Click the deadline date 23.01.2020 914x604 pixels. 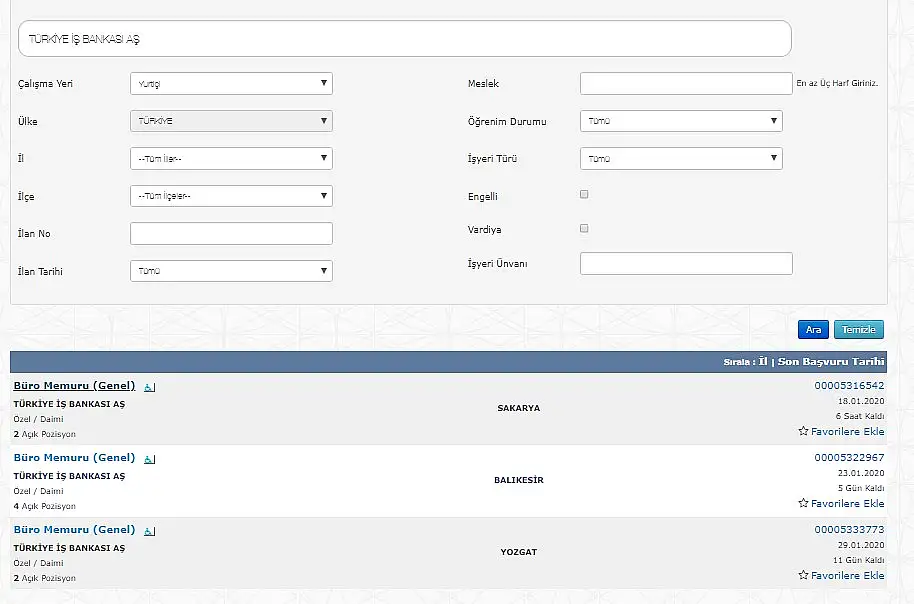pyautogui.click(x=861, y=473)
